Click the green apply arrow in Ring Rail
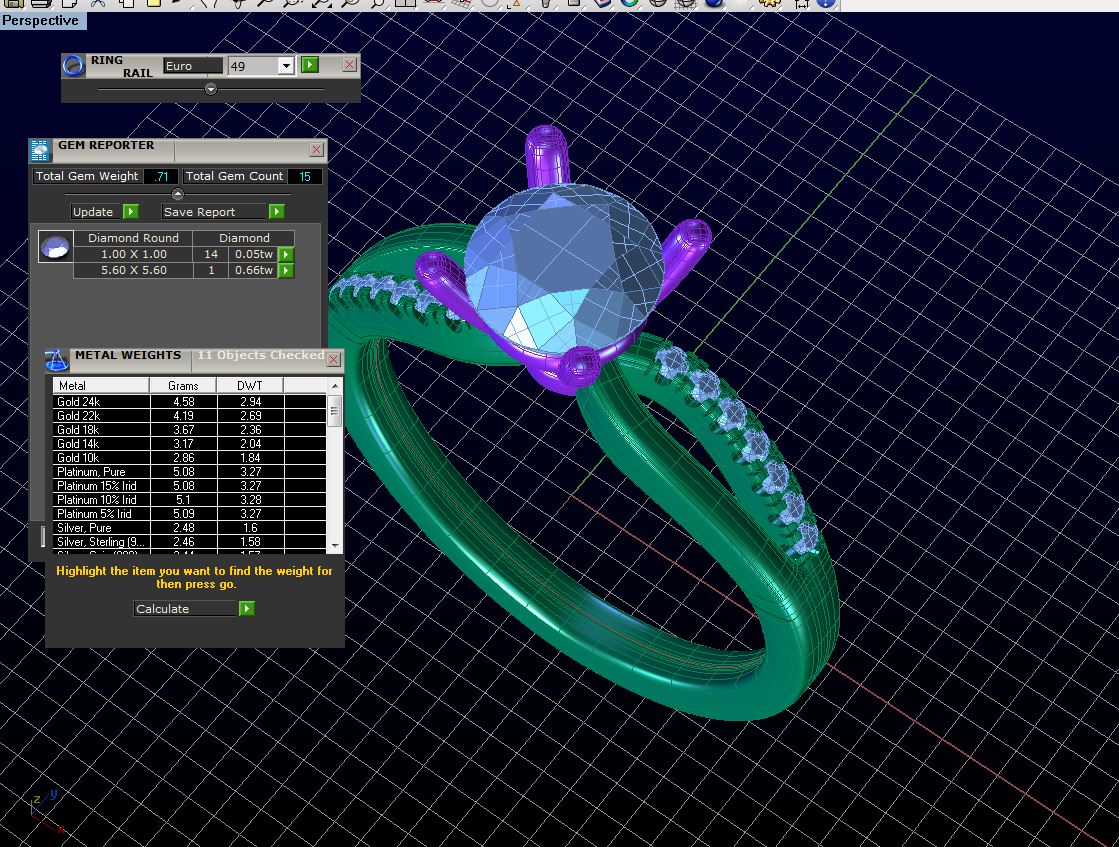Viewport: 1119px width, 847px height. coord(310,65)
